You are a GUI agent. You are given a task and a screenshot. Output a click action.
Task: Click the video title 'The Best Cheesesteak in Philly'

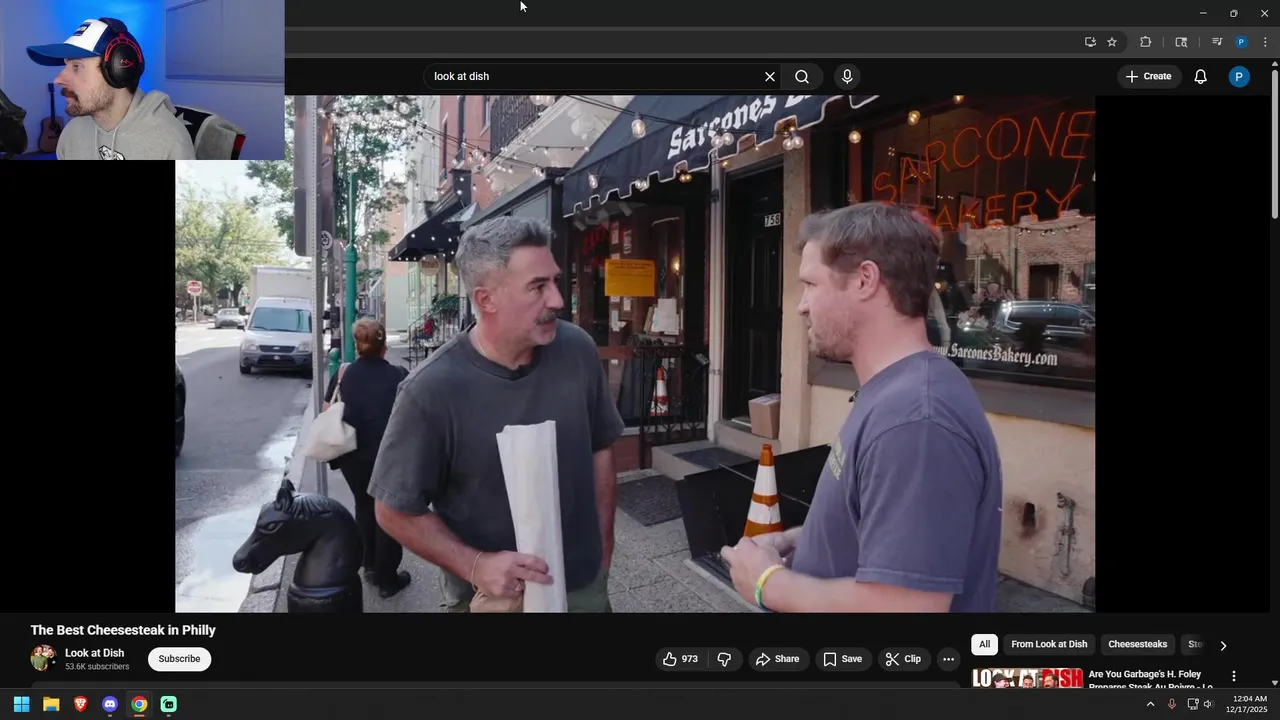(x=123, y=630)
